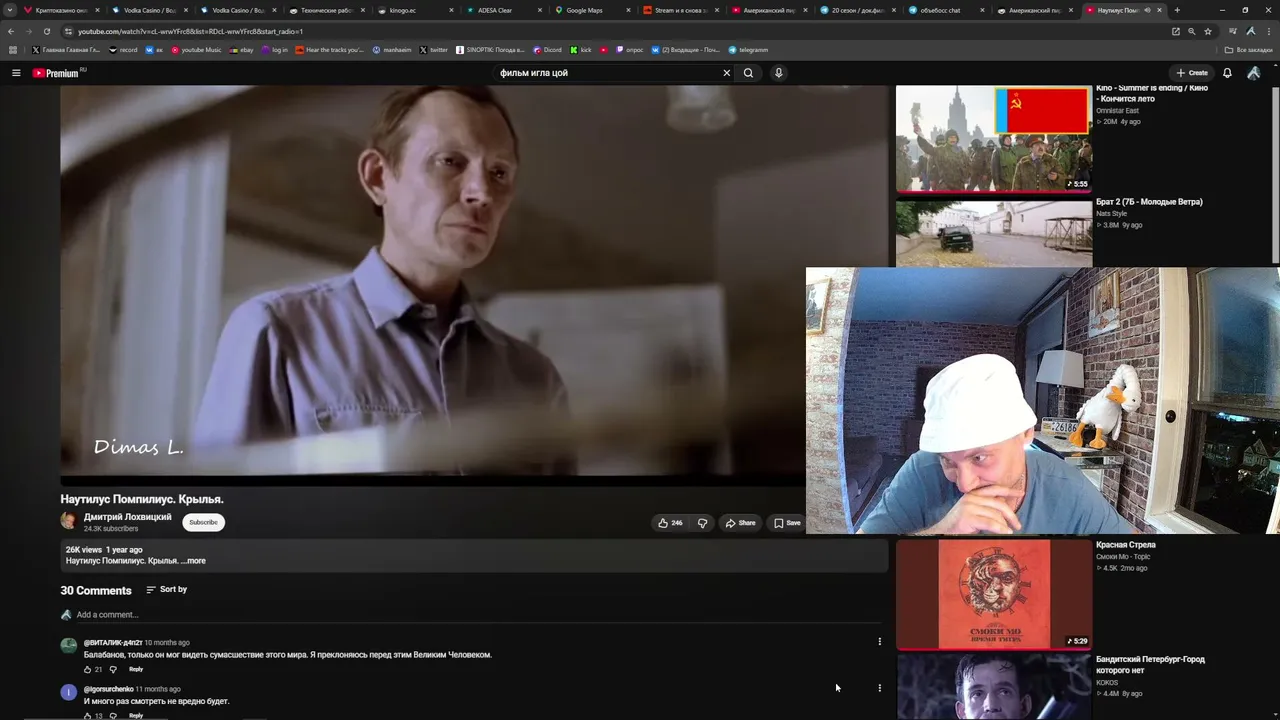
Task: Click the video player showing Dimas L.
Action: click(x=474, y=281)
